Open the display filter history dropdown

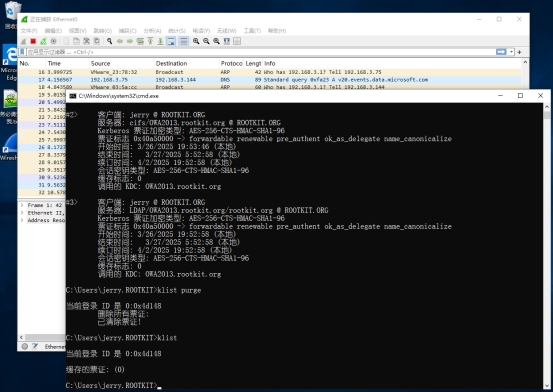tap(511, 52)
